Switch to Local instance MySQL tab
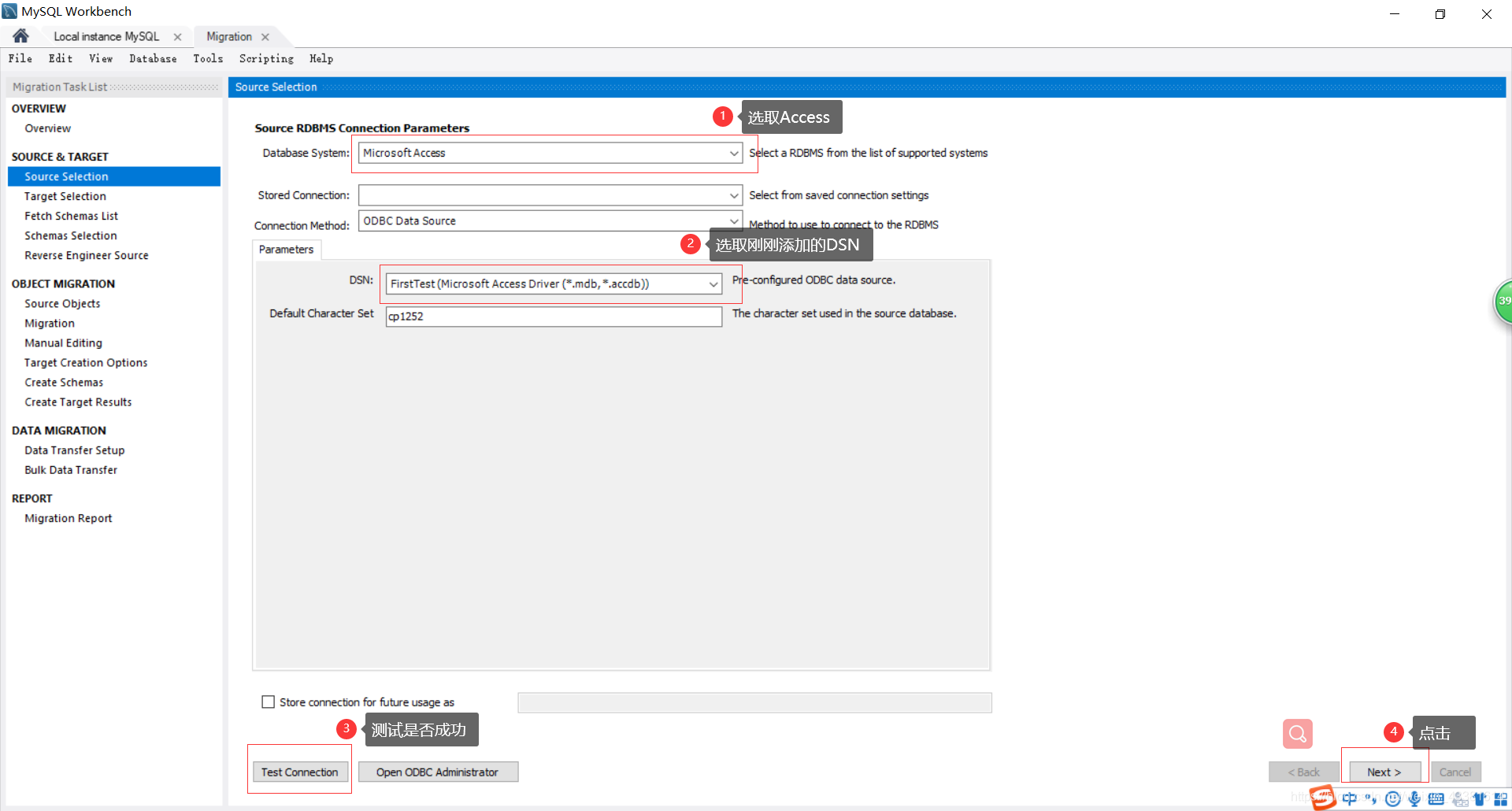Screen dimensions: 1512x811 [x=106, y=37]
